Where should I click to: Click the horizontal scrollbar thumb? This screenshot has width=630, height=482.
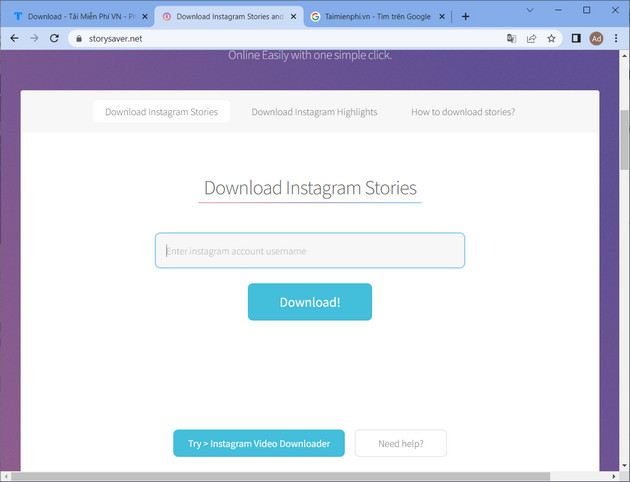(280, 476)
